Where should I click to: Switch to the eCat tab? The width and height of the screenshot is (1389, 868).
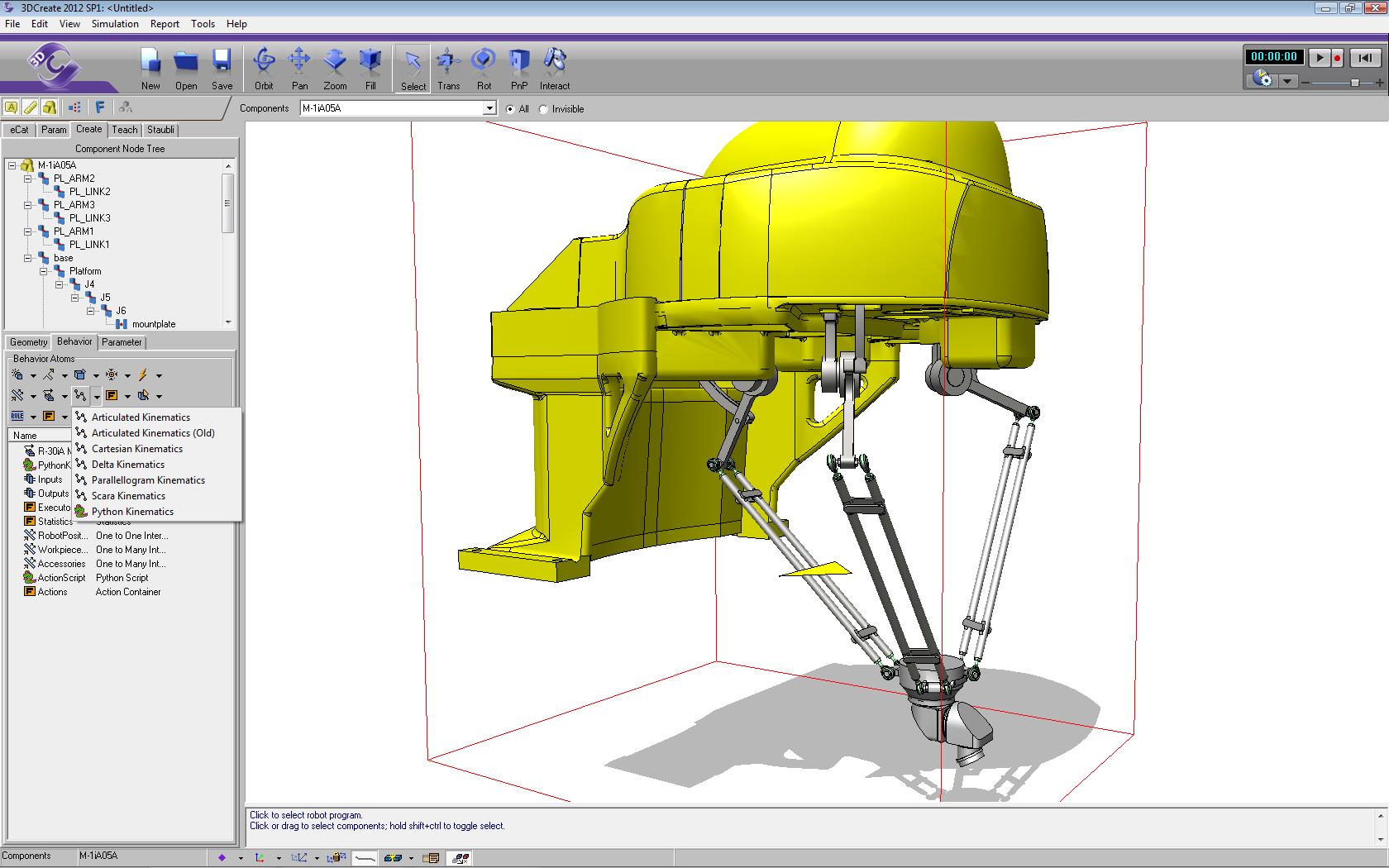(x=20, y=130)
